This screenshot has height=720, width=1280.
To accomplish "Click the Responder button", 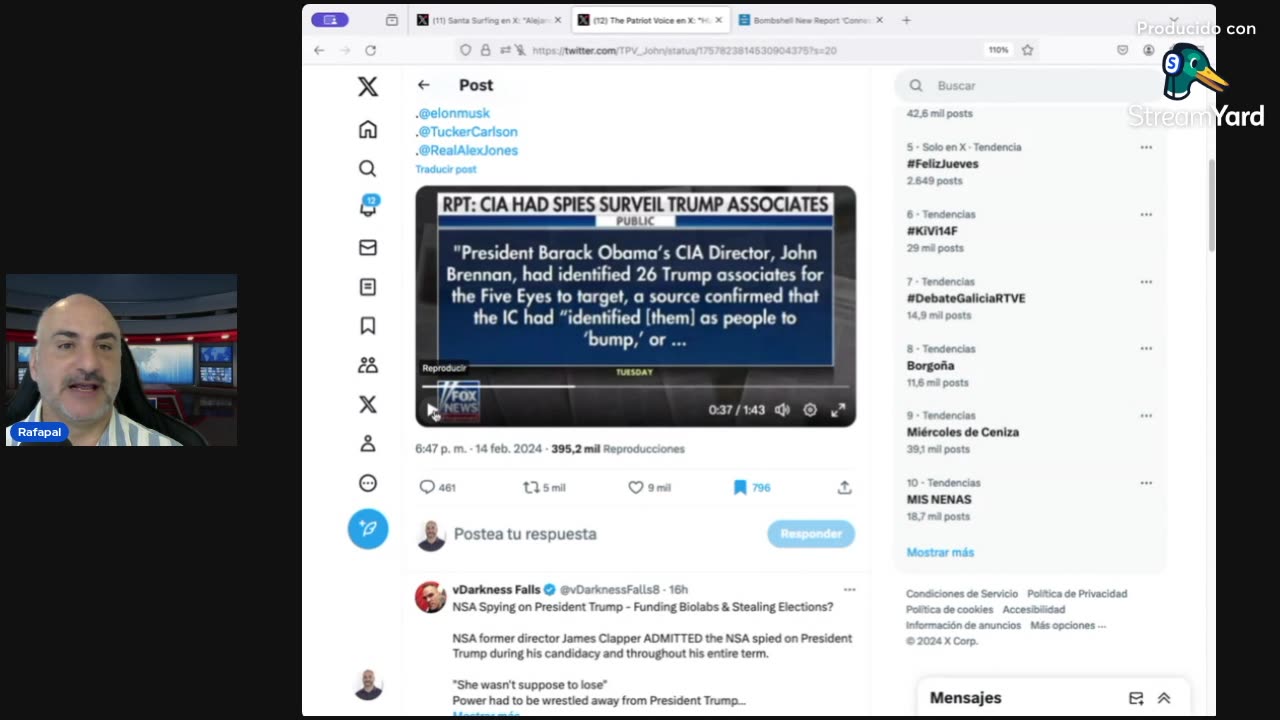I will (x=811, y=534).
